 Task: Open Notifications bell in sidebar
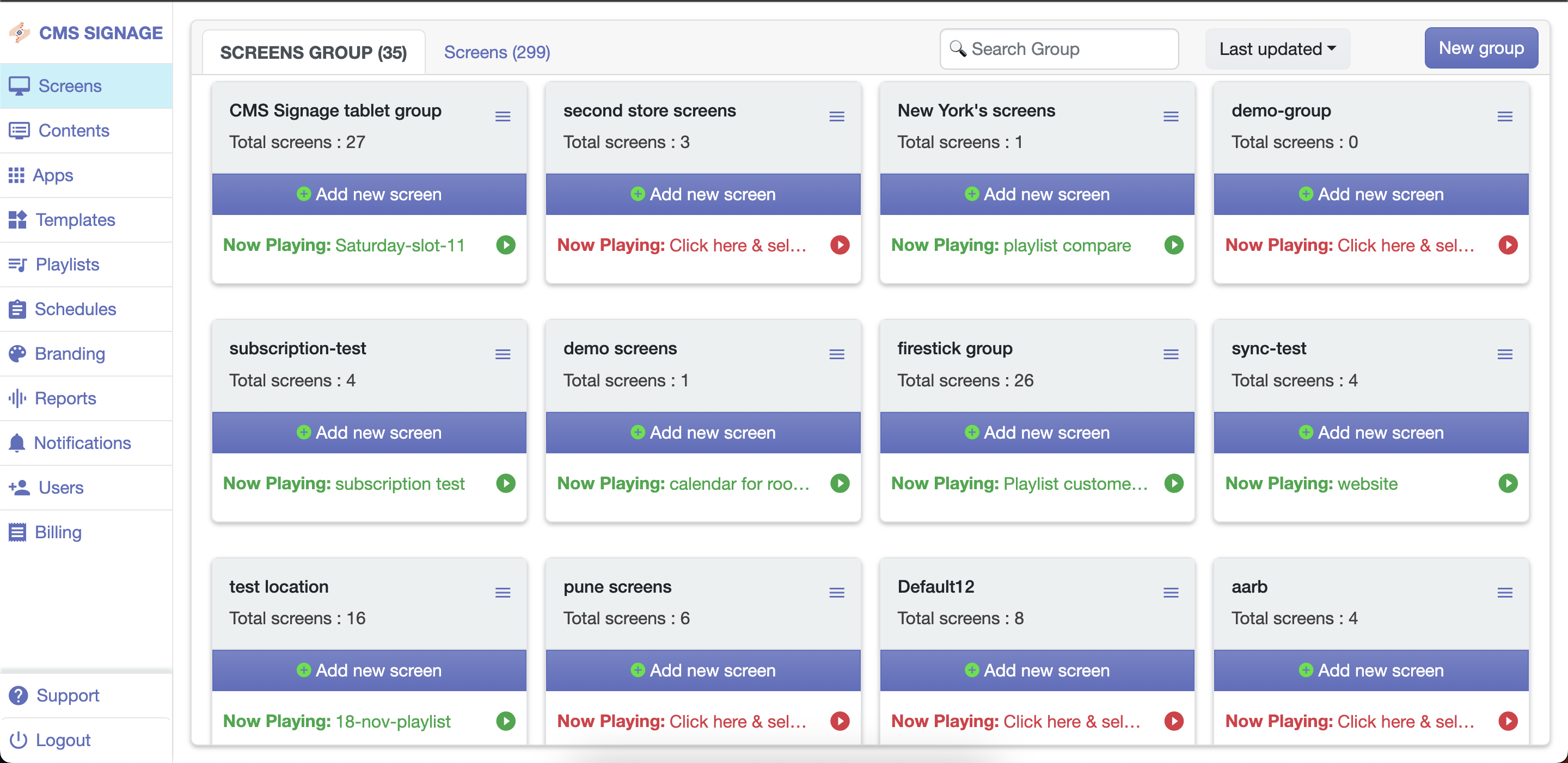click(x=82, y=442)
